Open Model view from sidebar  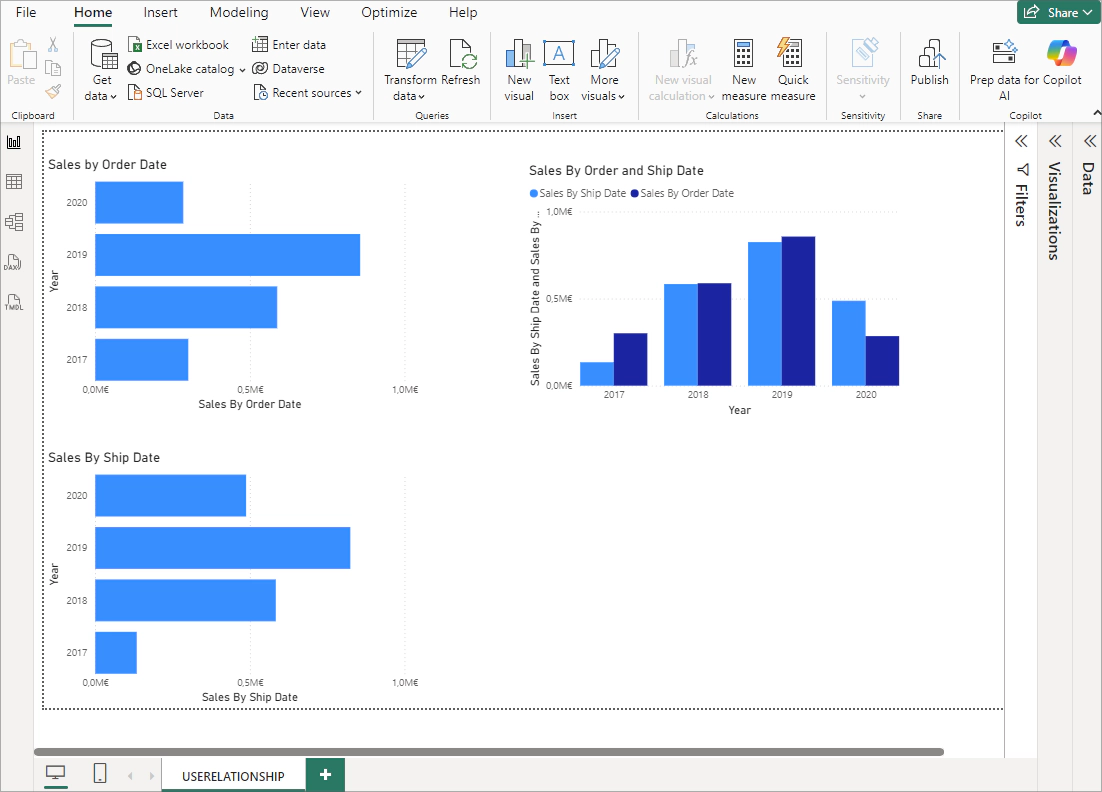pos(14,222)
